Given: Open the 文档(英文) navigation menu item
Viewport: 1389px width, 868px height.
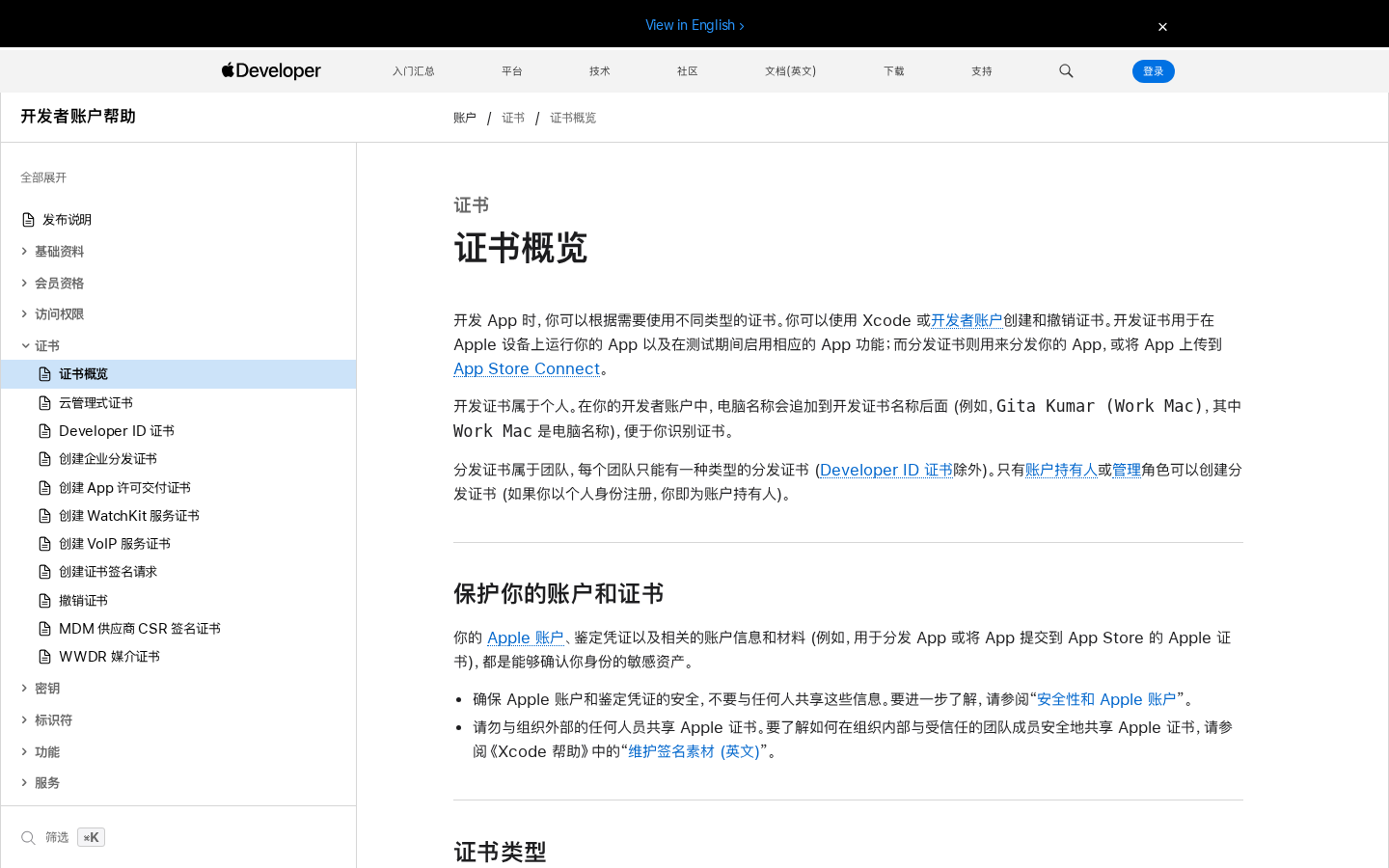Looking at the screenshot, I should coord(790,71).
